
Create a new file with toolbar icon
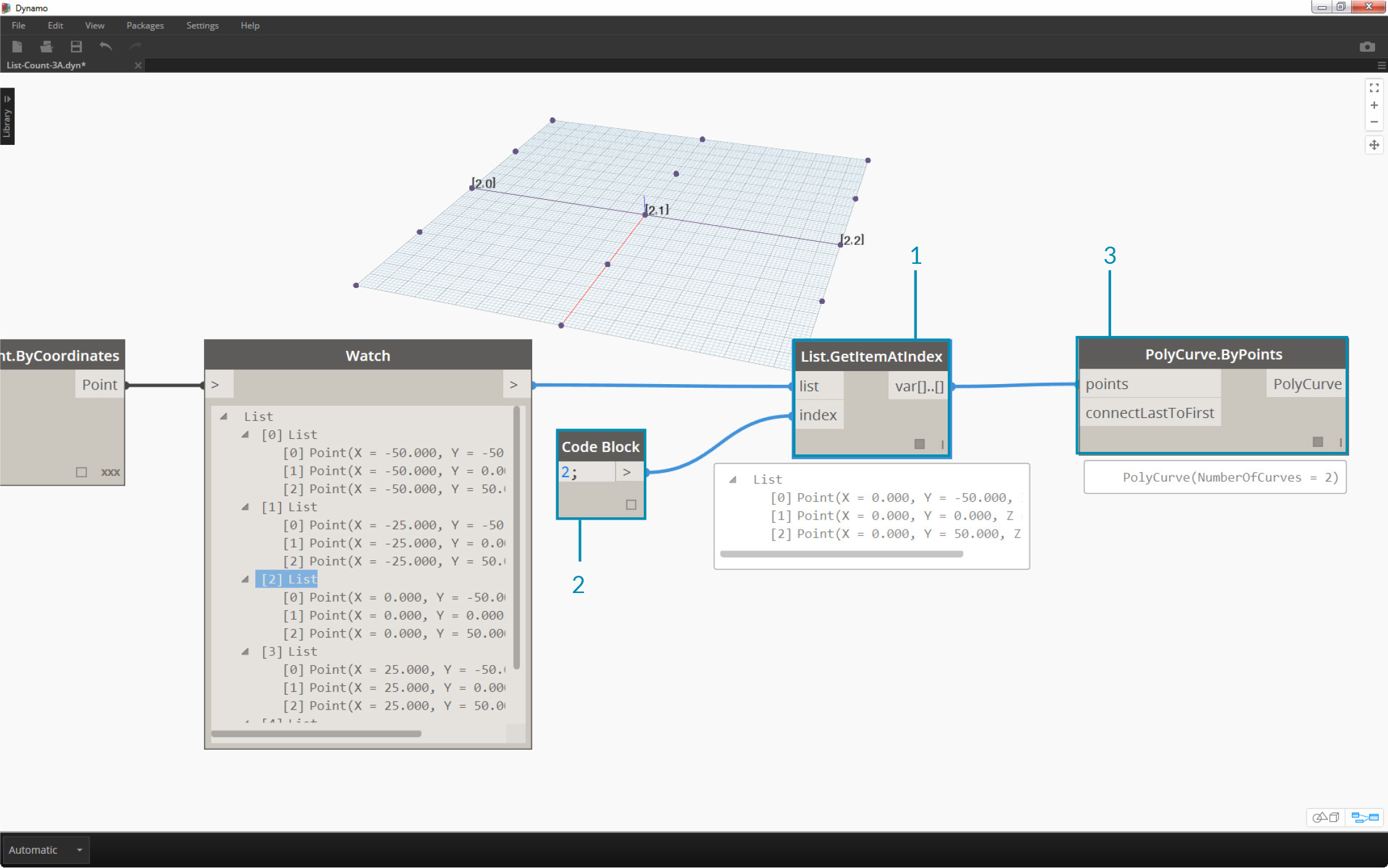click(x=17, y=46)
